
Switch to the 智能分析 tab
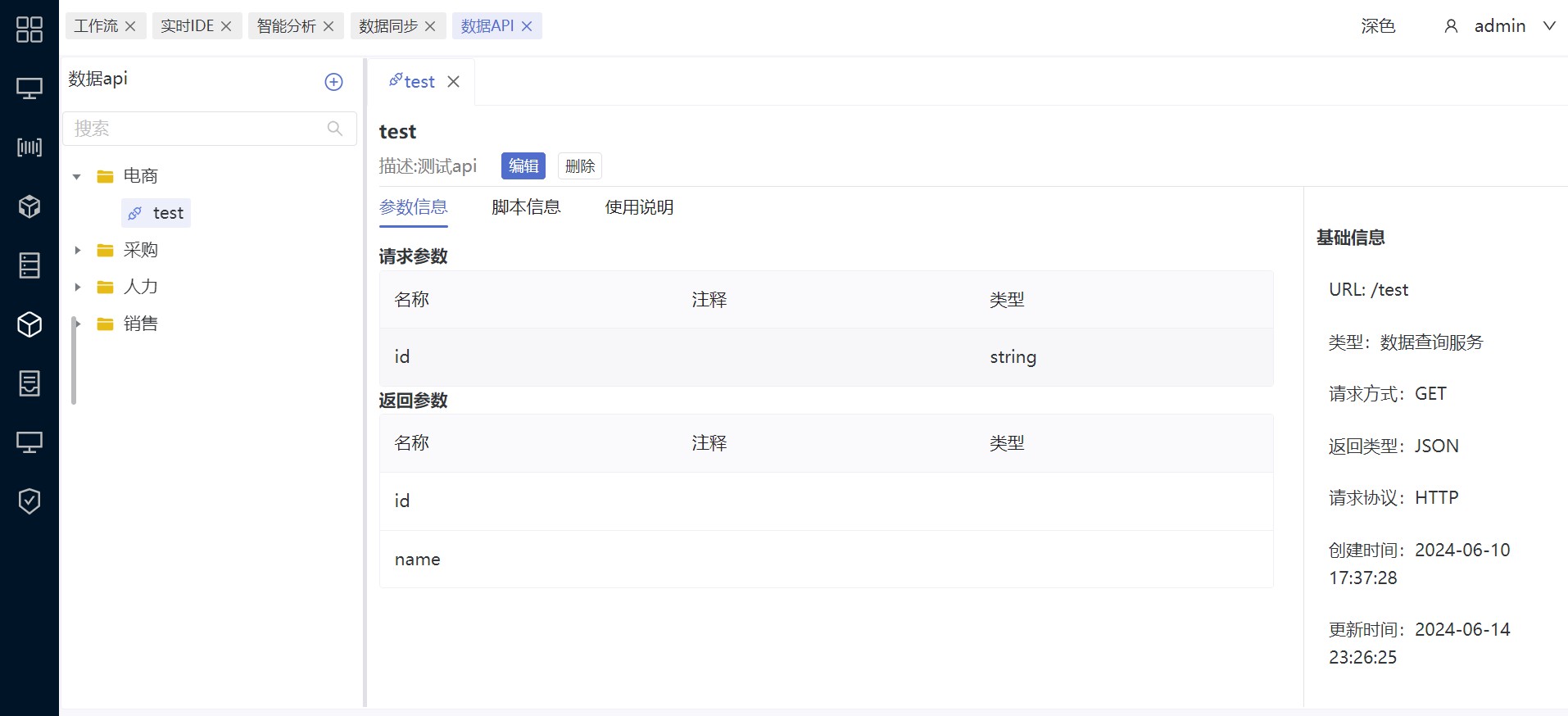pos(286,26)
